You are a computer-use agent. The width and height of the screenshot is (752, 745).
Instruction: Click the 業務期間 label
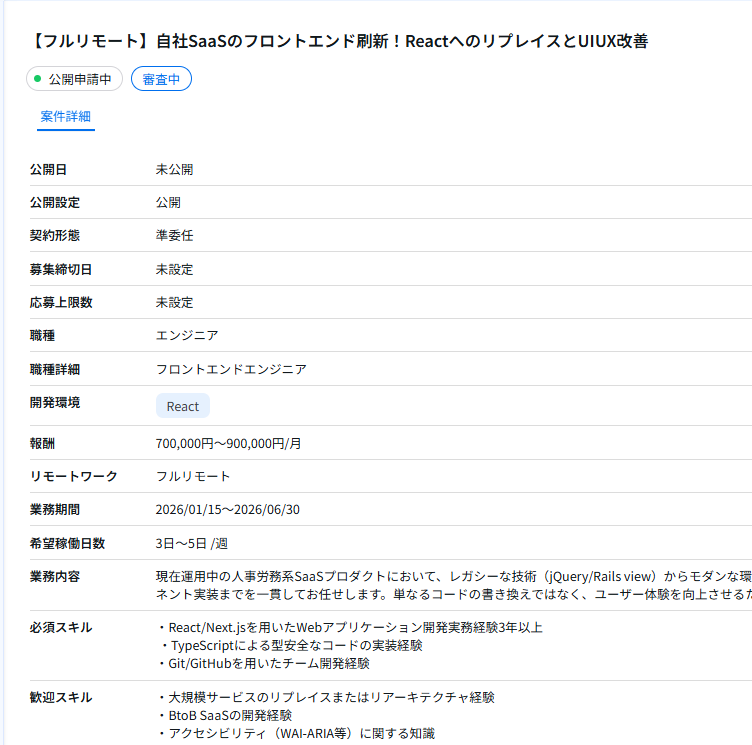tap(55, 509)
